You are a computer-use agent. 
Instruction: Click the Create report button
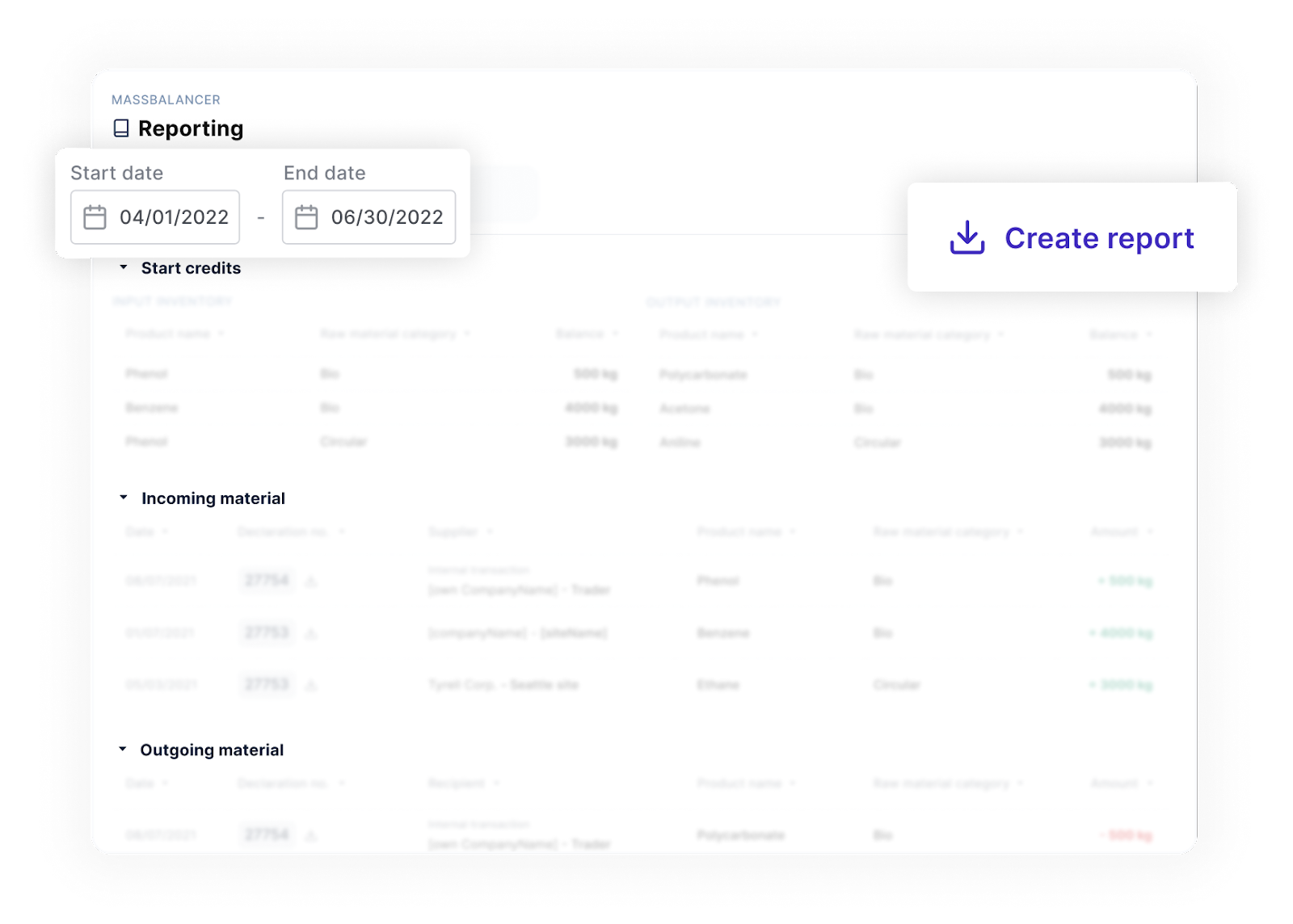1072,237
